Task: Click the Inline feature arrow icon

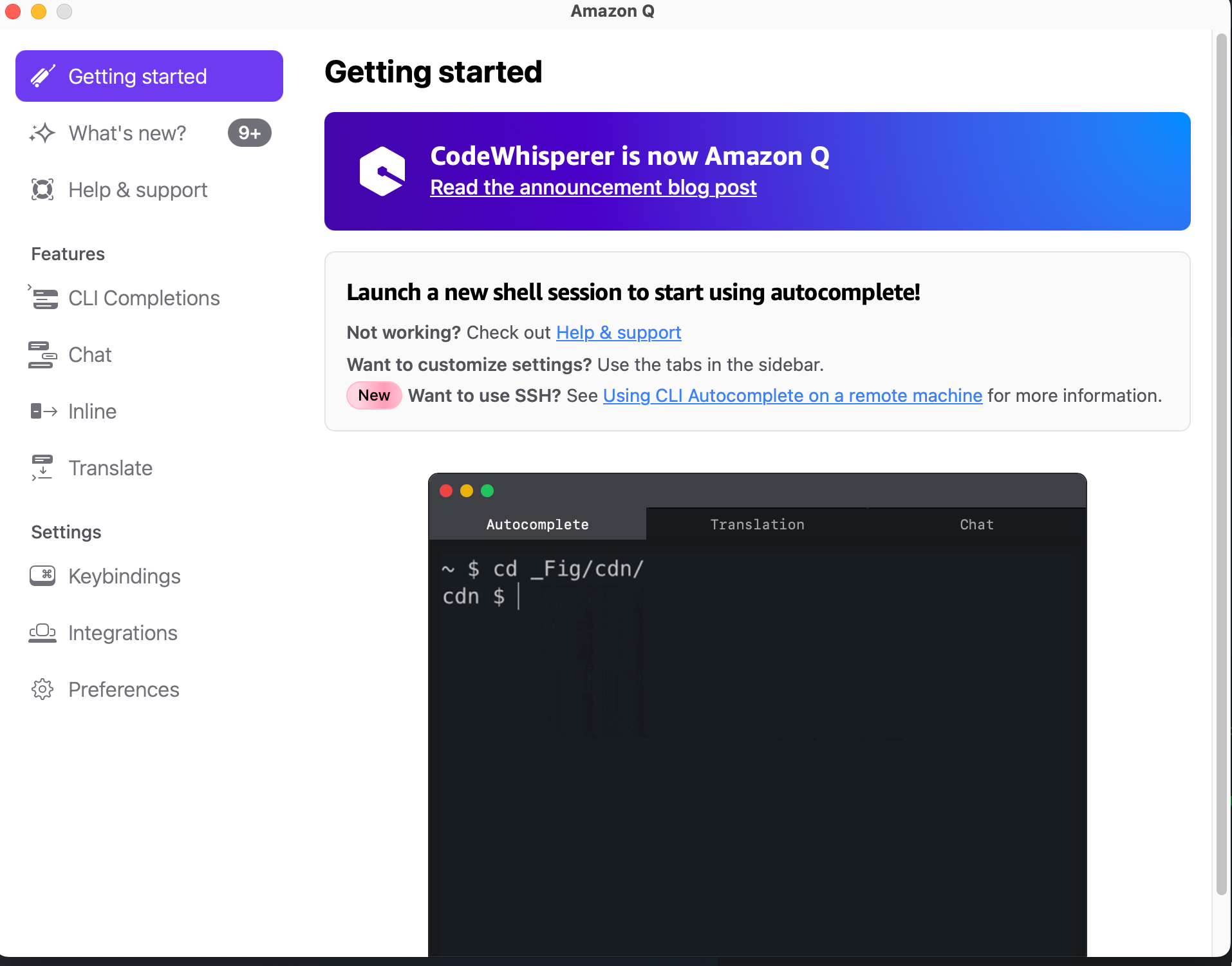Action: [x=44, y=411]
